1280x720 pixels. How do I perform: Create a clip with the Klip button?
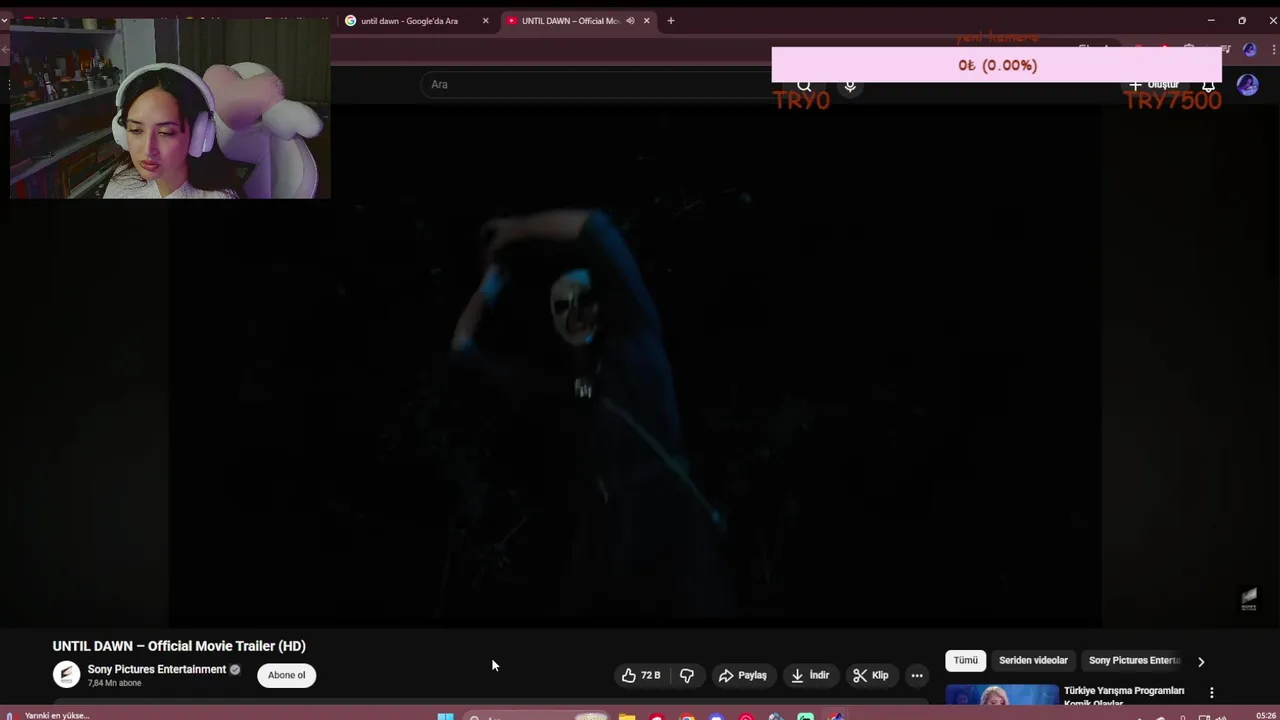(871, 675)
